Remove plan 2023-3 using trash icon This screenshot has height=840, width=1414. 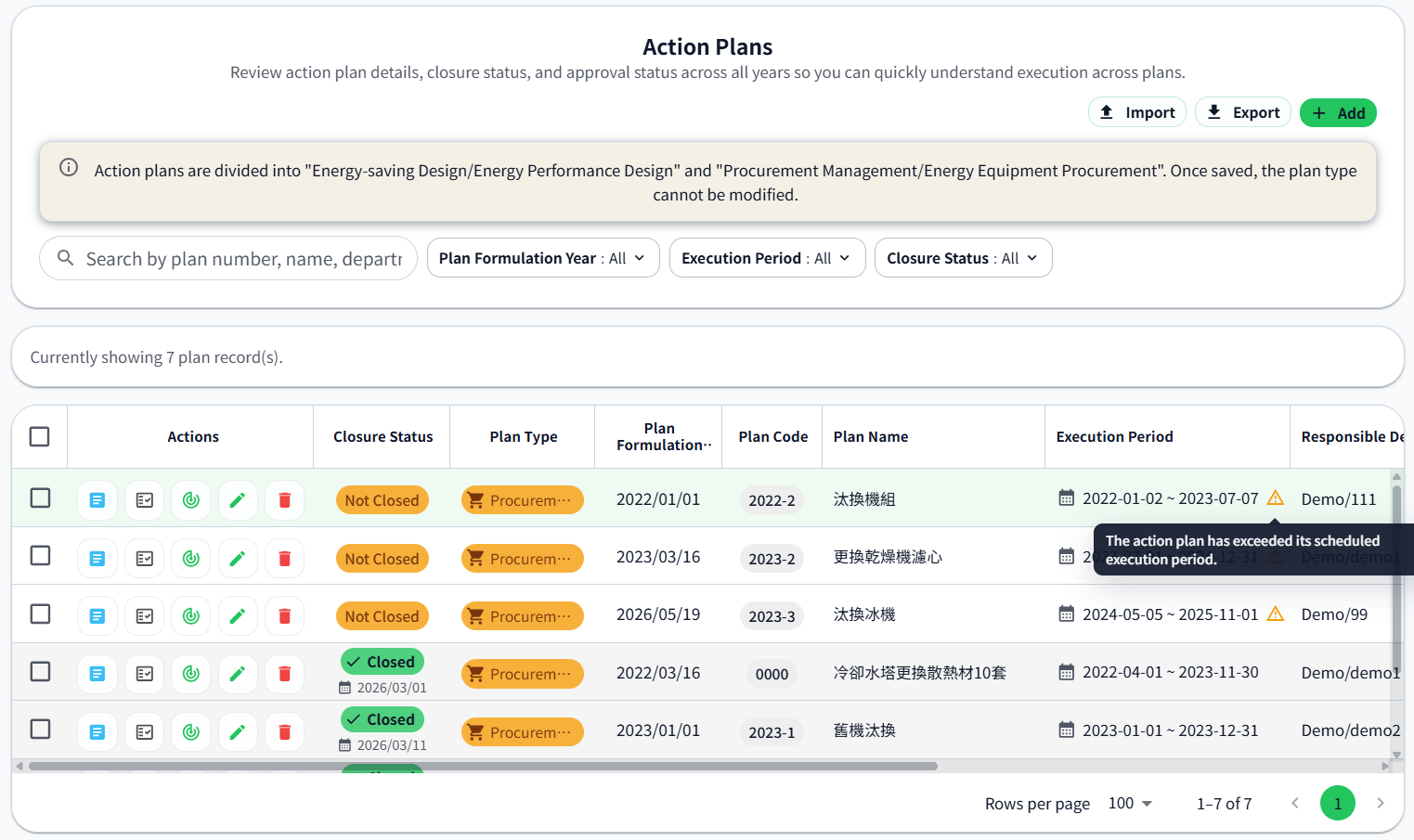click(x=285, y=616)
